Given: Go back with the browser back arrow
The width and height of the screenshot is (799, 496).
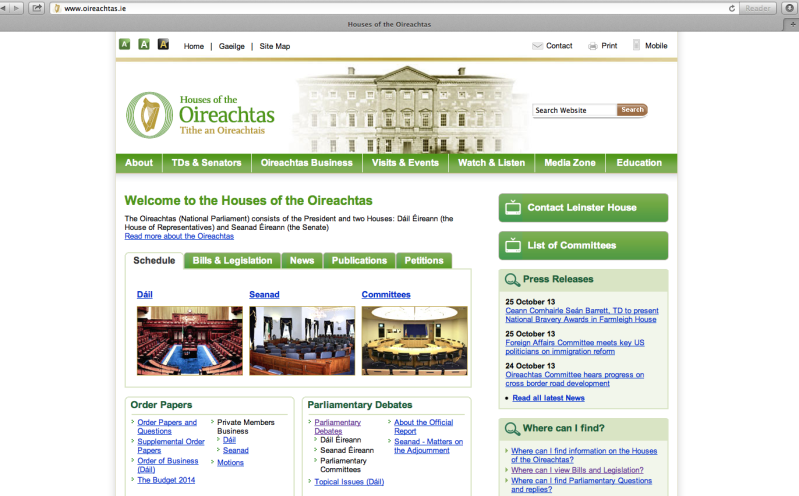Looking at the screenshot, I should coord(4,8).
